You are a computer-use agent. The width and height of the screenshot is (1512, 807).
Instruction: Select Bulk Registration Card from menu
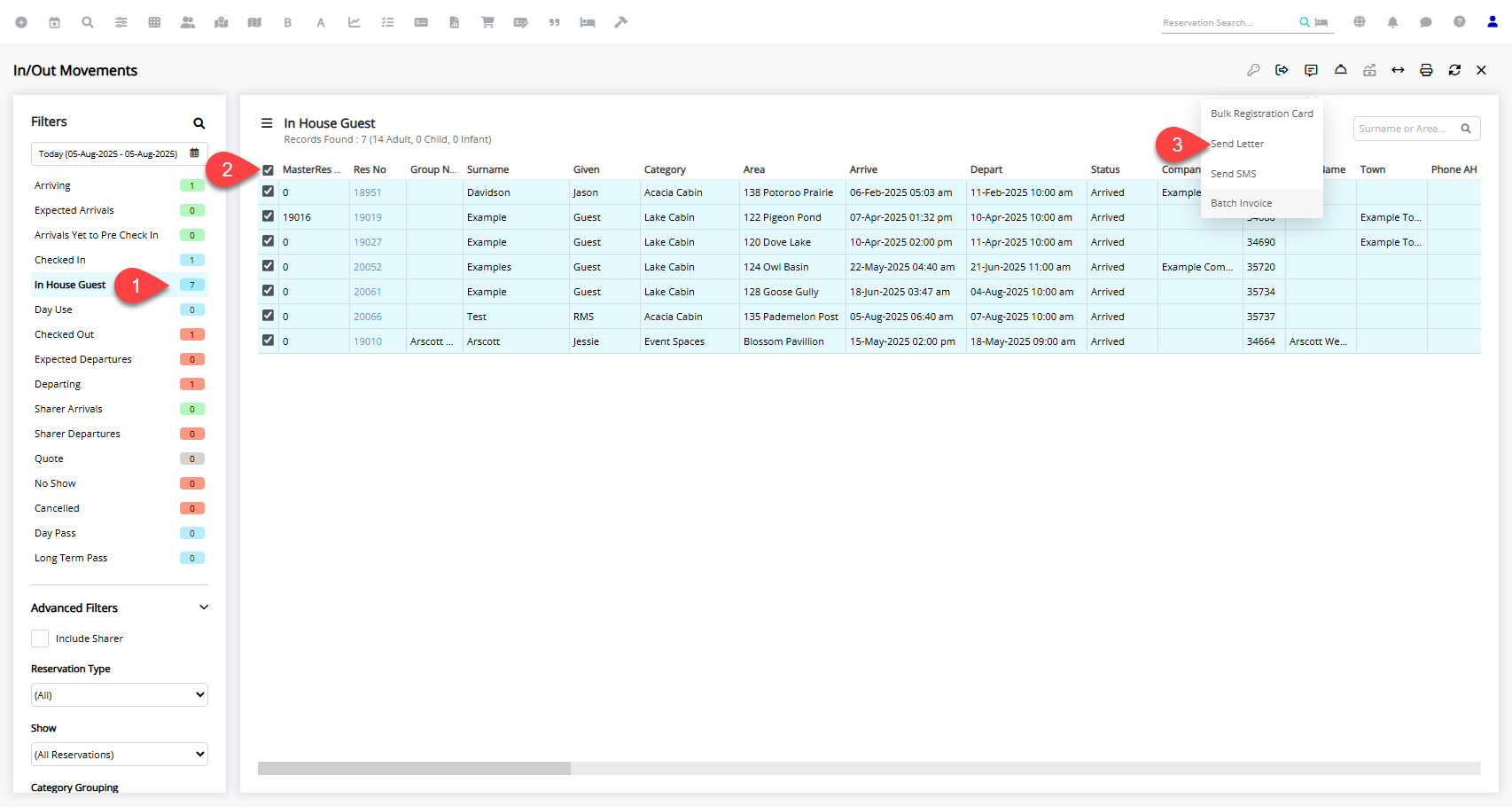click(x=1262, y=114)
